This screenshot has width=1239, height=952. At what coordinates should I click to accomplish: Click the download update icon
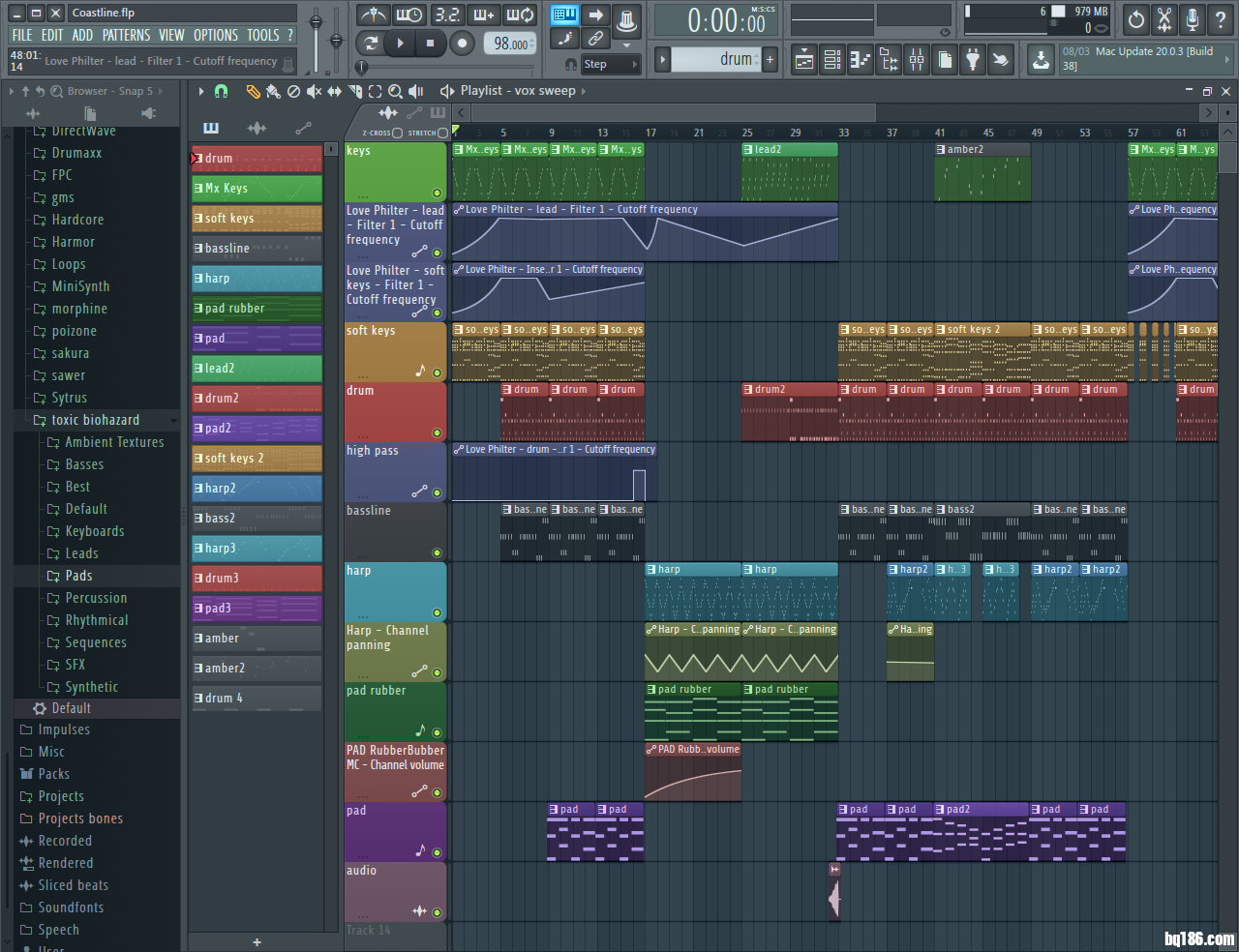(x=1041, y=60)
